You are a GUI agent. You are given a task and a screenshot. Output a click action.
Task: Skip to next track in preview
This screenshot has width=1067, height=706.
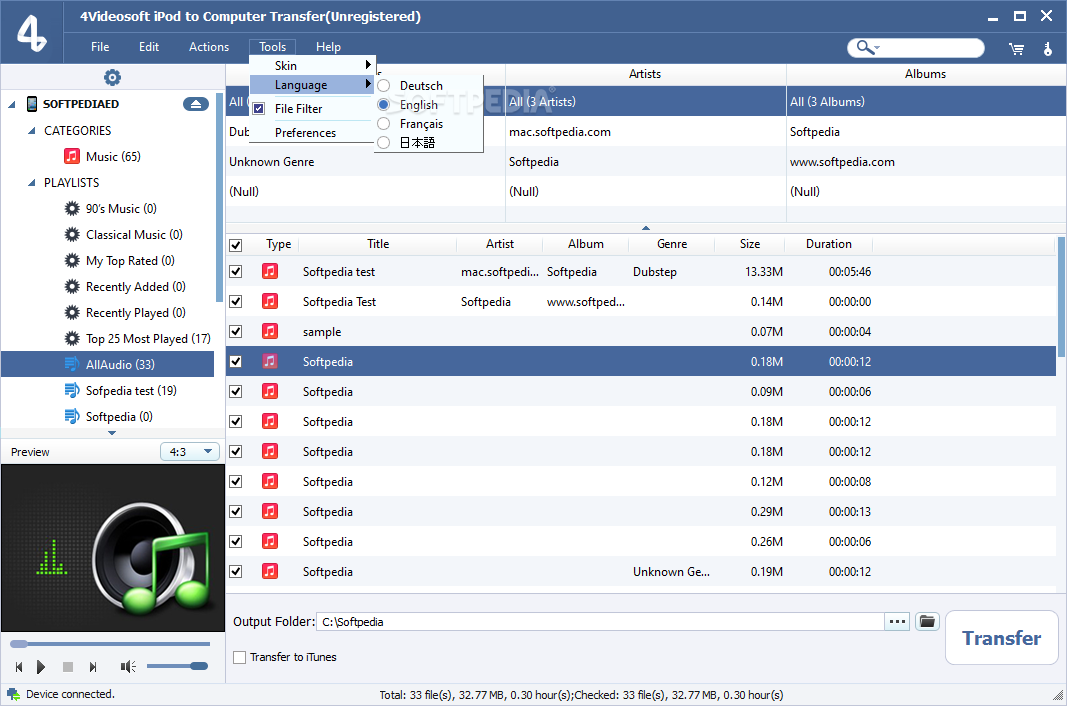click(93, 667)
